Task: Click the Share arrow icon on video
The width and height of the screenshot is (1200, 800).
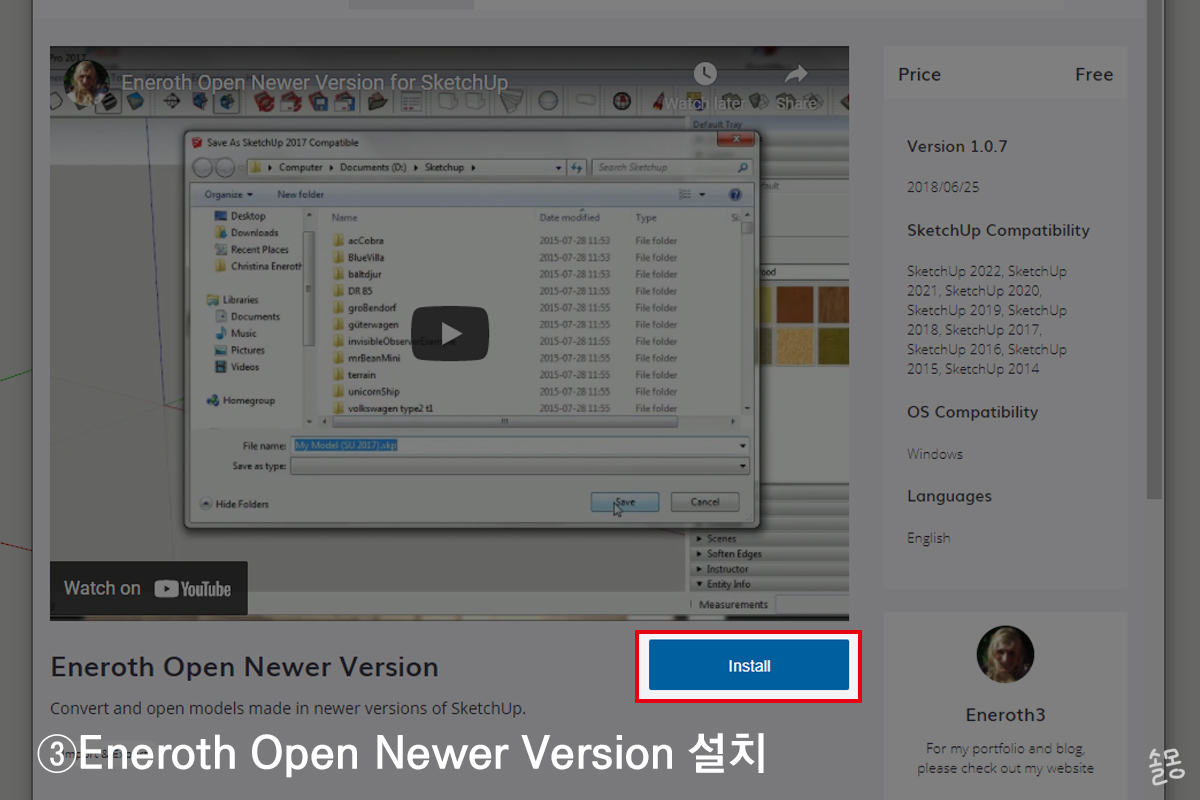Action: tap(796, 74)
